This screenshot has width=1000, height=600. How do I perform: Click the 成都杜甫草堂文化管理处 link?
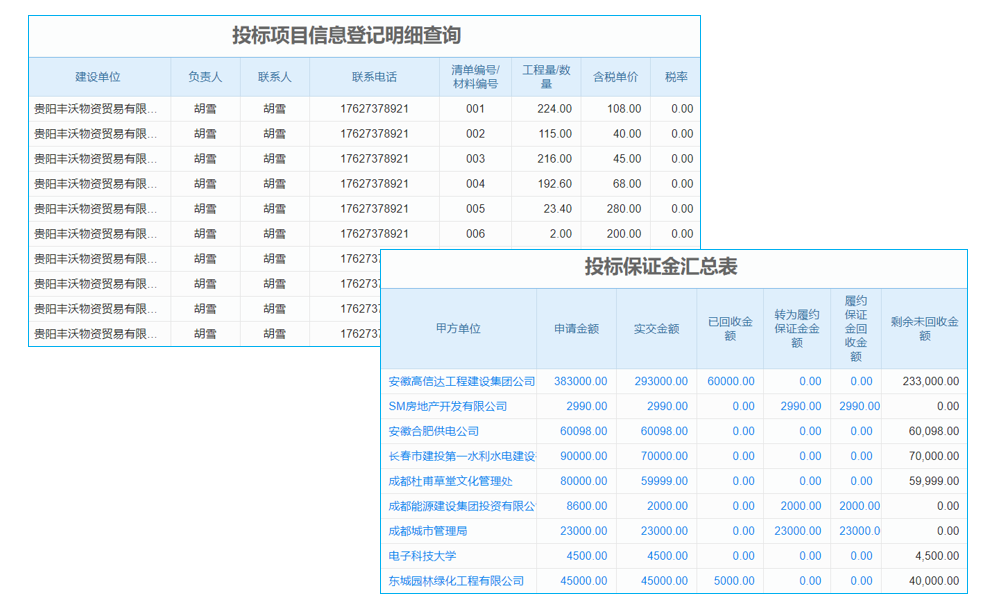(x=451, y=481)
